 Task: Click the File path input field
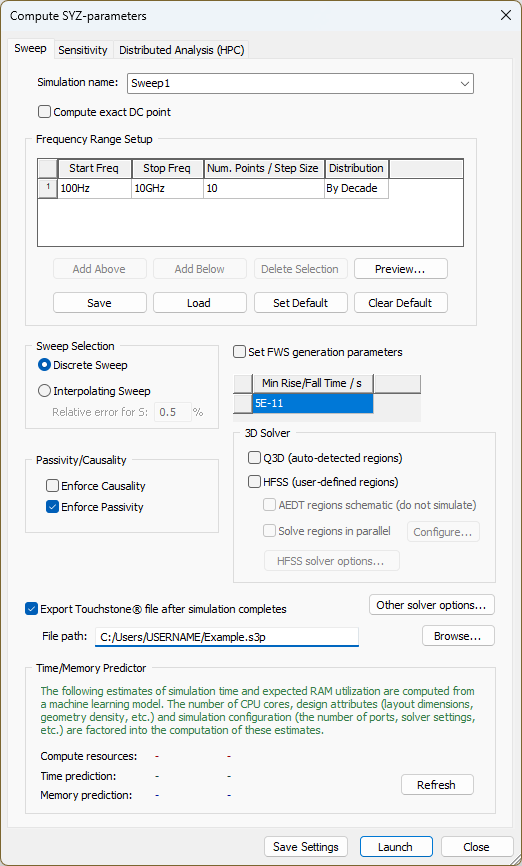(226, 636)
